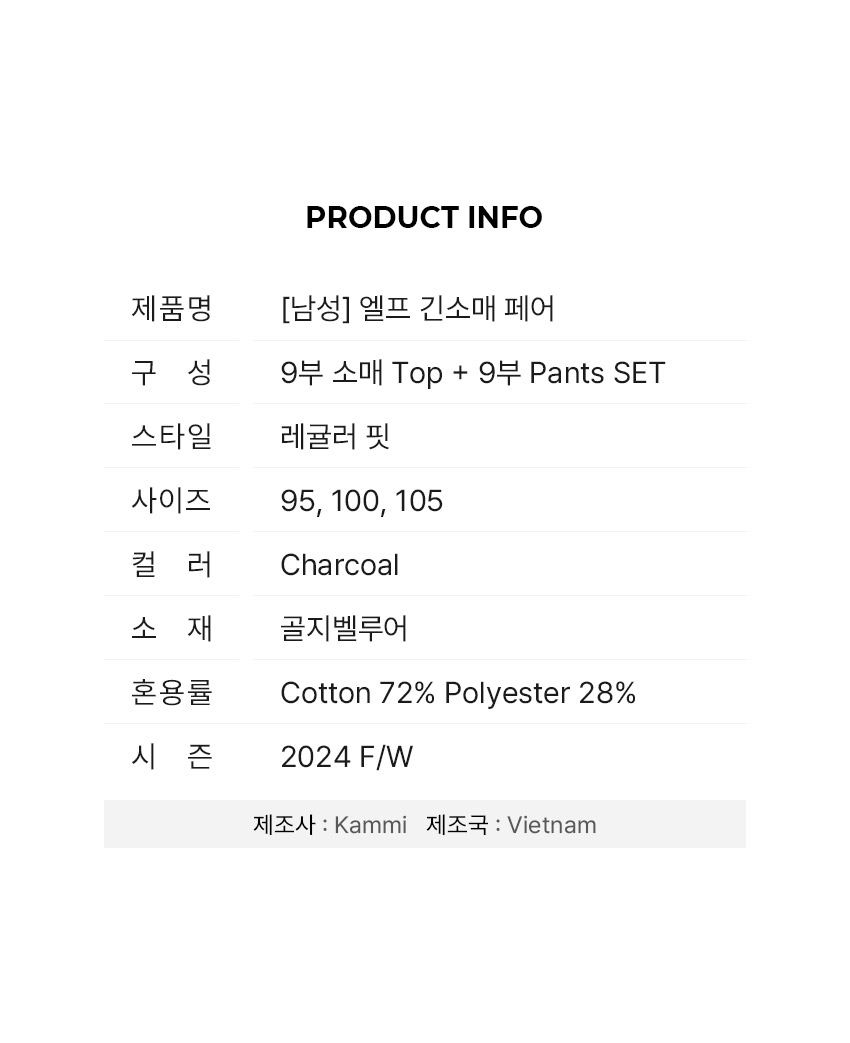Screen dimensions: 850x1043
Task: Select the 컬러 label
Action: tap(172, 564)
